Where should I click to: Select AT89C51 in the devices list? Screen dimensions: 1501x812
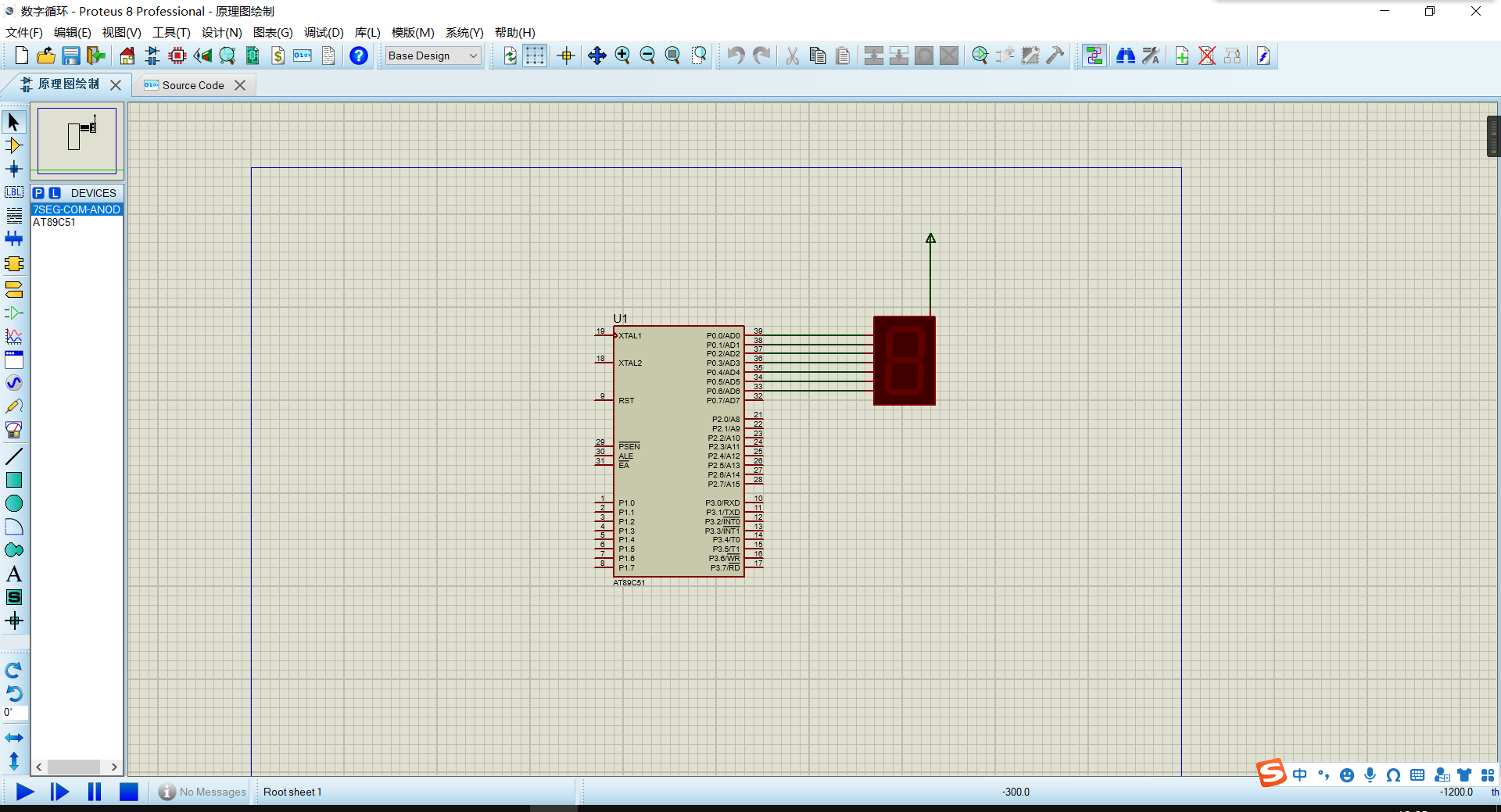(x=55, y=222)
